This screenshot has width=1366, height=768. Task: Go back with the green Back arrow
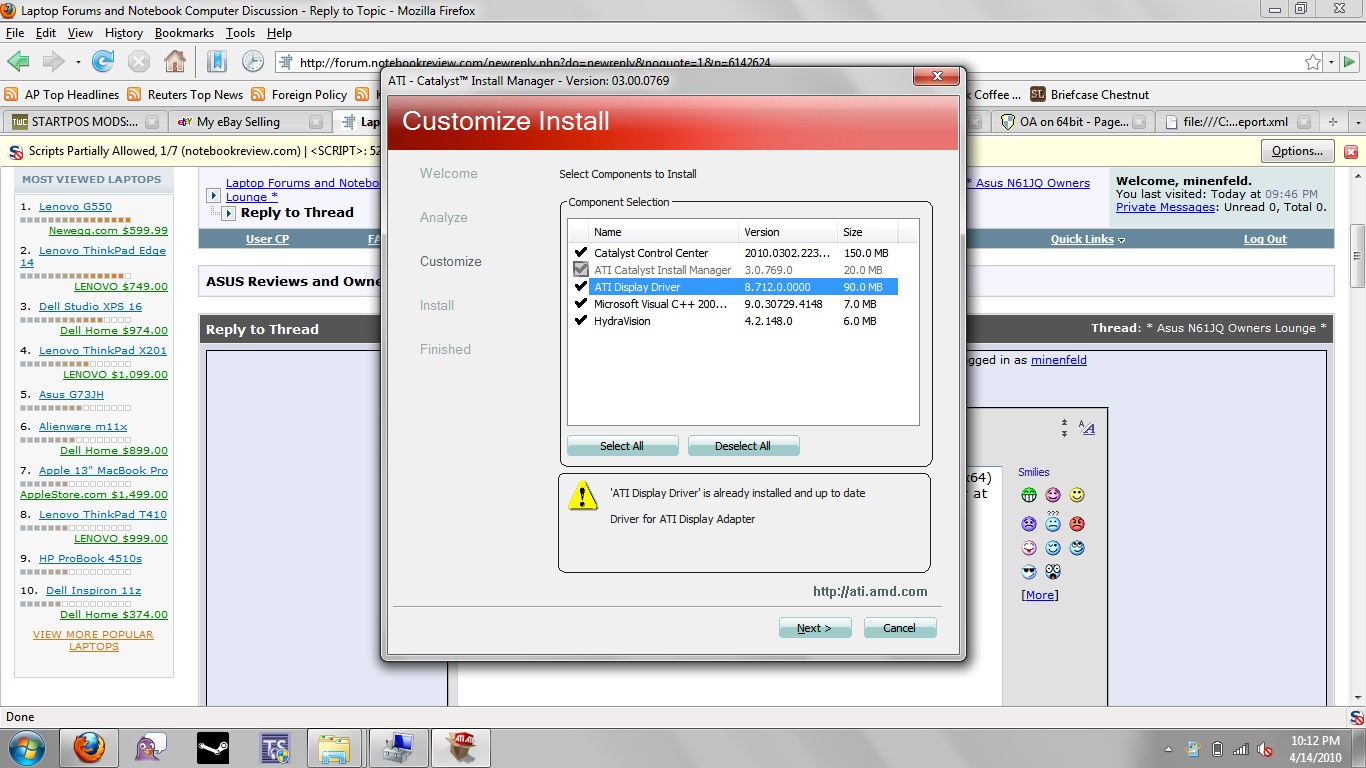18,61
